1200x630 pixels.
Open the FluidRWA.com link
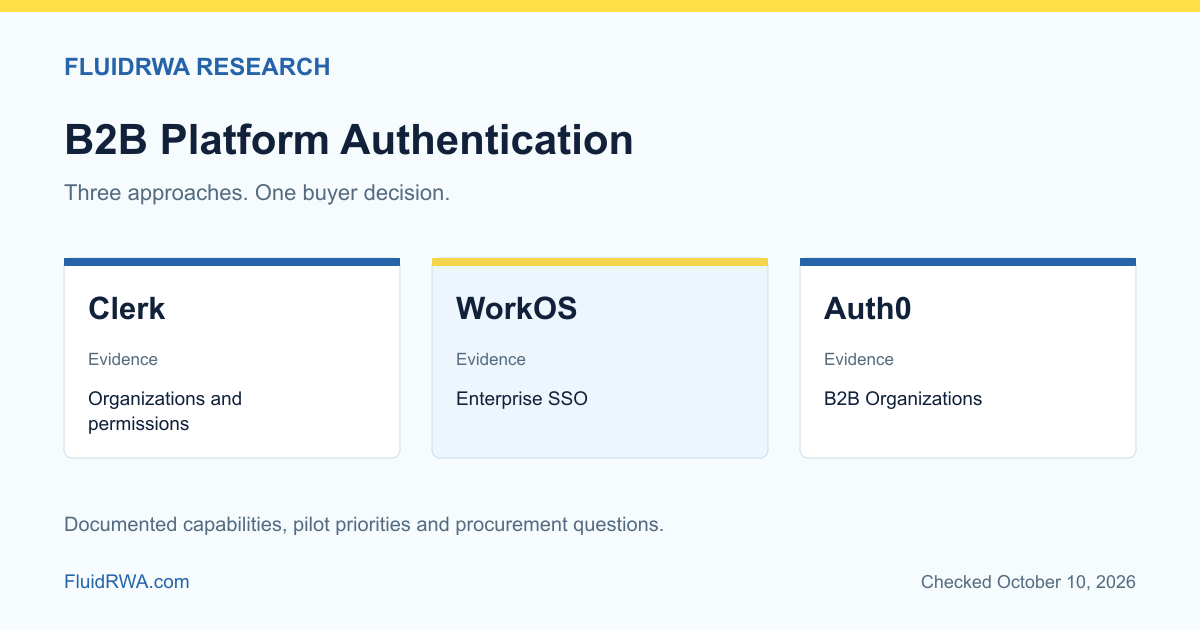127,581
